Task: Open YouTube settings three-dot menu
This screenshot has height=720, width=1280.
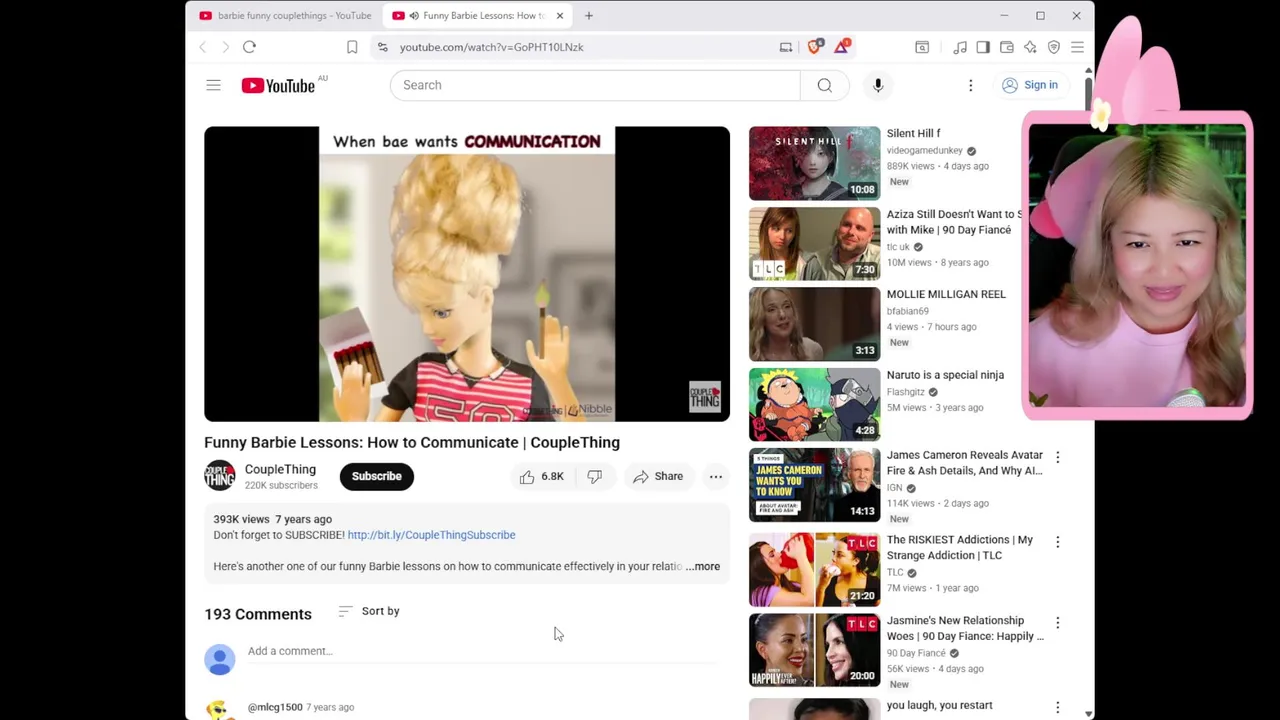Action: click(970, 85)
